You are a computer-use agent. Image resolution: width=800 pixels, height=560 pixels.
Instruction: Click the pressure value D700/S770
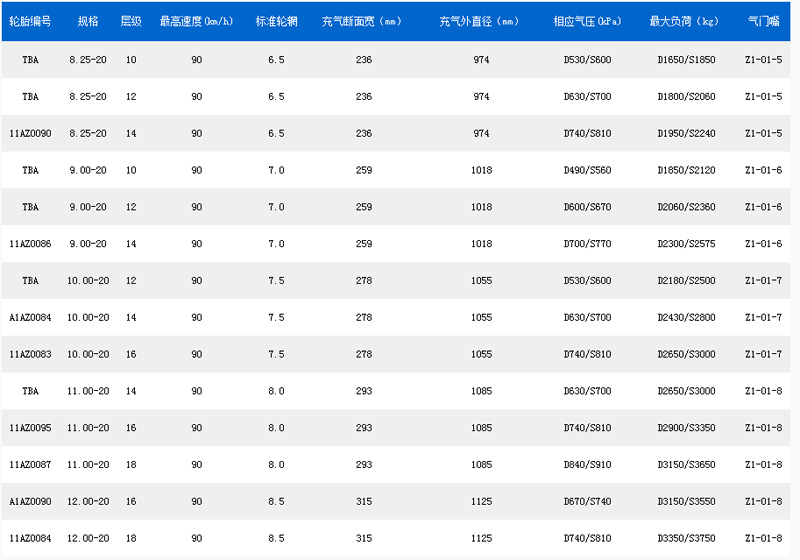[587, 244]
